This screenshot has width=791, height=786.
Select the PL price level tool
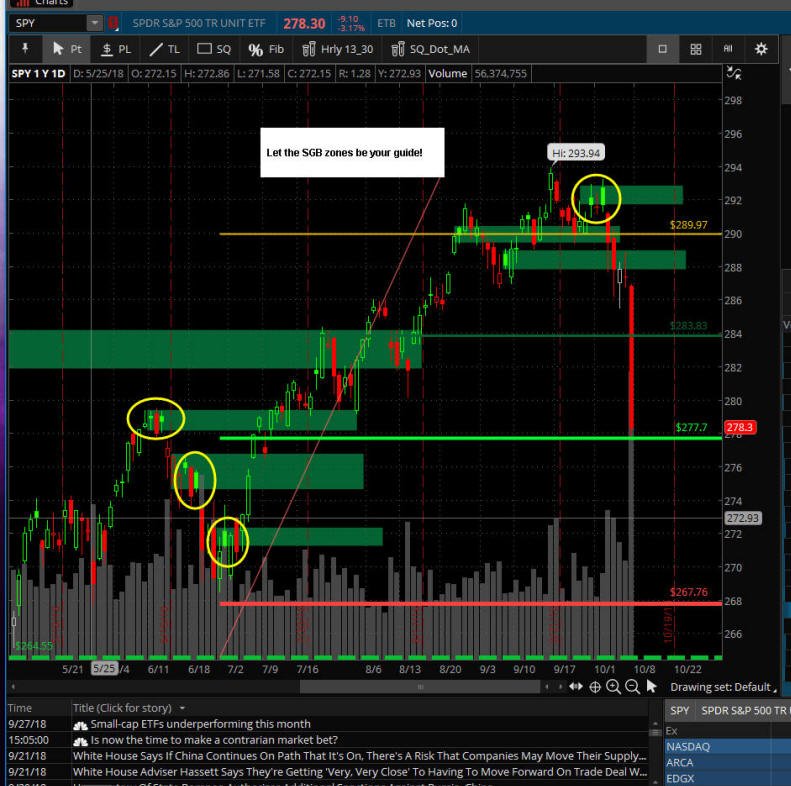[116, 49]
